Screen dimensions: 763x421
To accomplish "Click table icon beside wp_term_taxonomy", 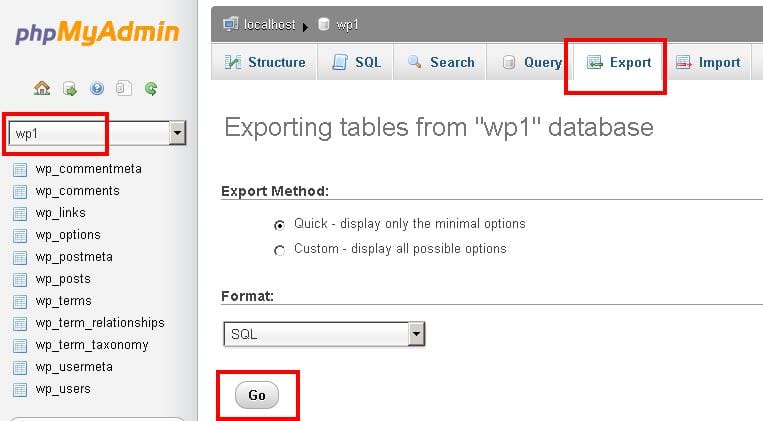I will (x=20, y=346).
